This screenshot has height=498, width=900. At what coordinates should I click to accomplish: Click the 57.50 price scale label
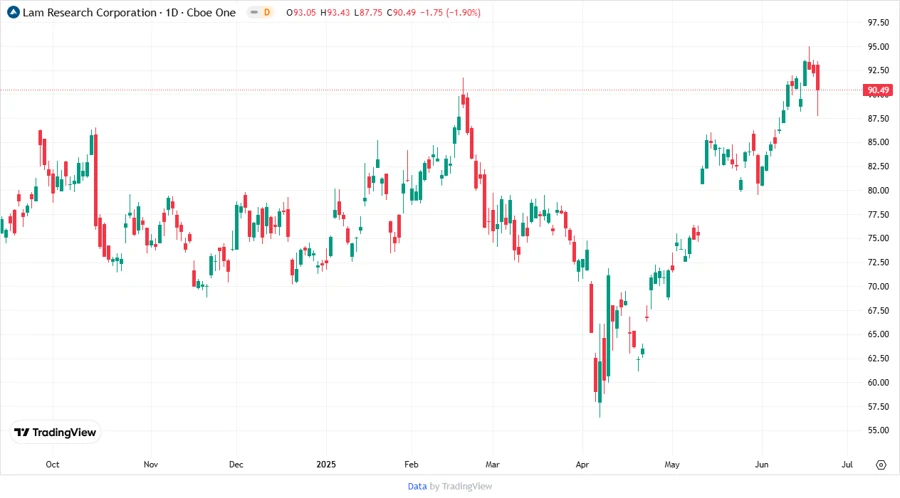click(878, 406)
